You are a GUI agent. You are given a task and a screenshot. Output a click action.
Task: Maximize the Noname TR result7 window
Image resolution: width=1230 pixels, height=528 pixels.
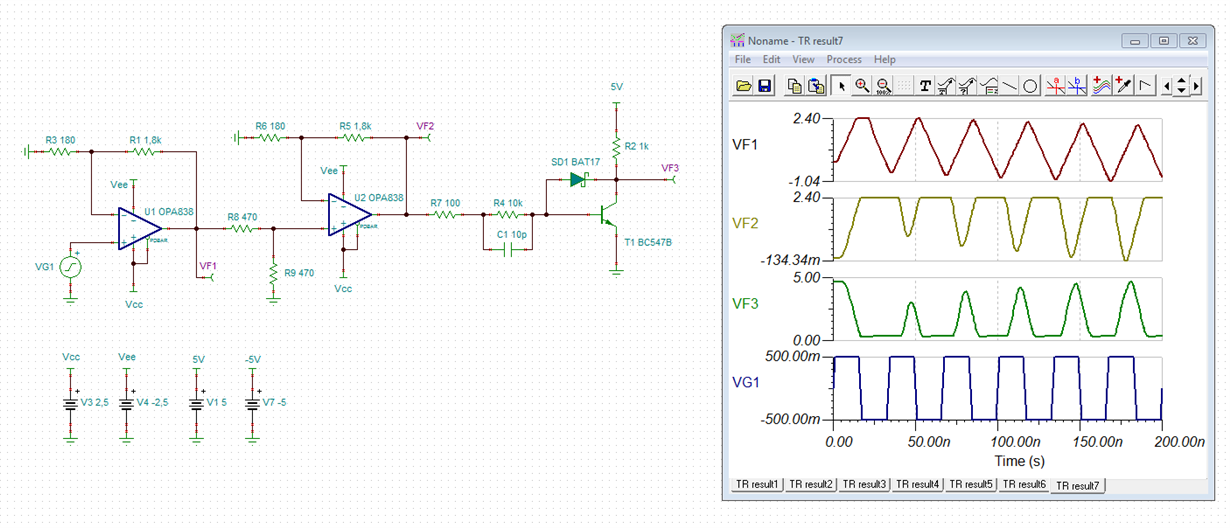(x=1163, y=41)
